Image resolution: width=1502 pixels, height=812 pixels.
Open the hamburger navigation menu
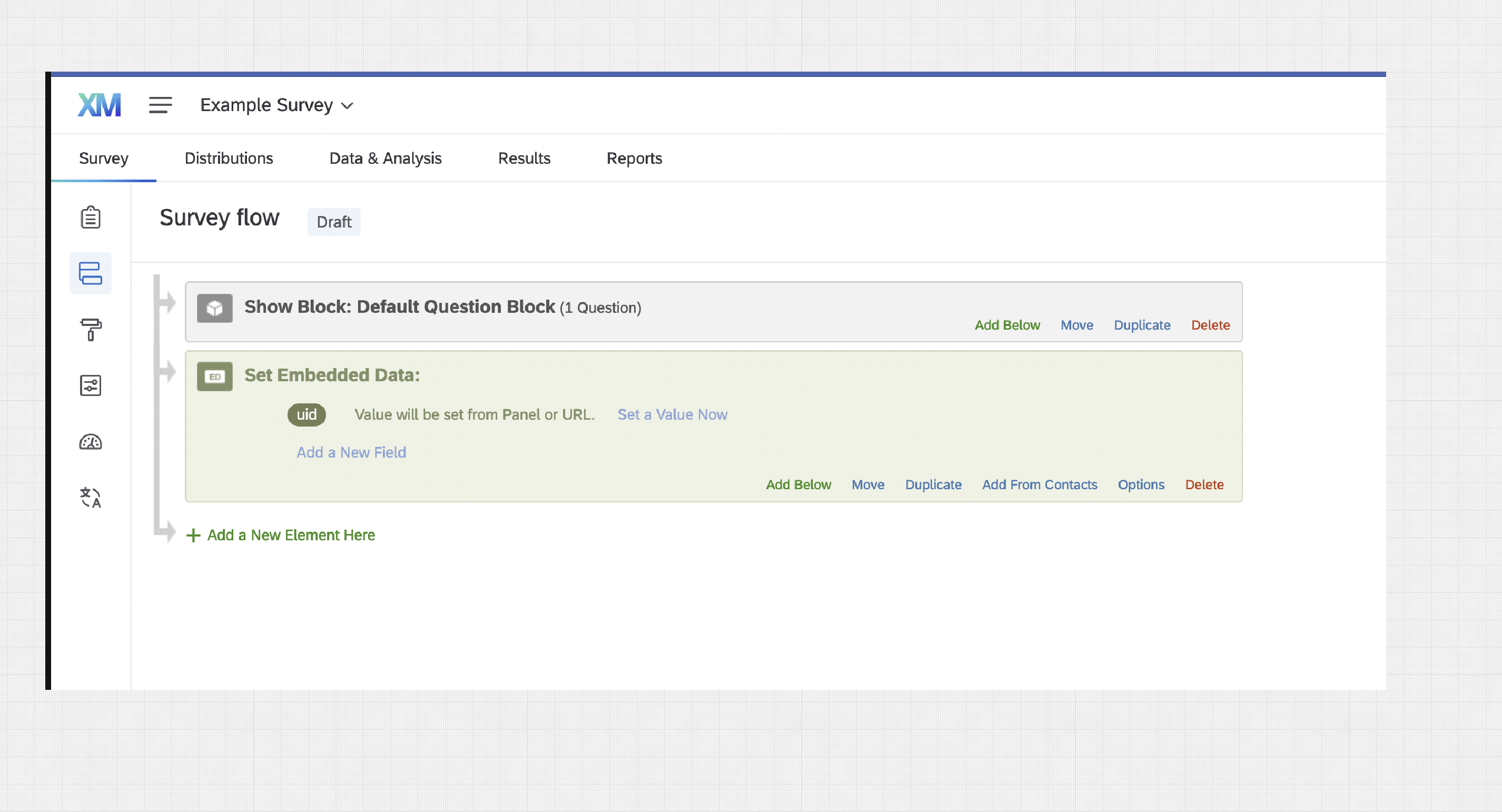coord(160,105)
